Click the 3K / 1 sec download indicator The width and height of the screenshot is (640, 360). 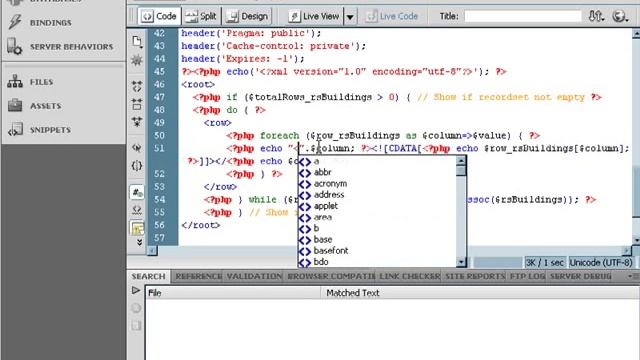click(545, 262)
